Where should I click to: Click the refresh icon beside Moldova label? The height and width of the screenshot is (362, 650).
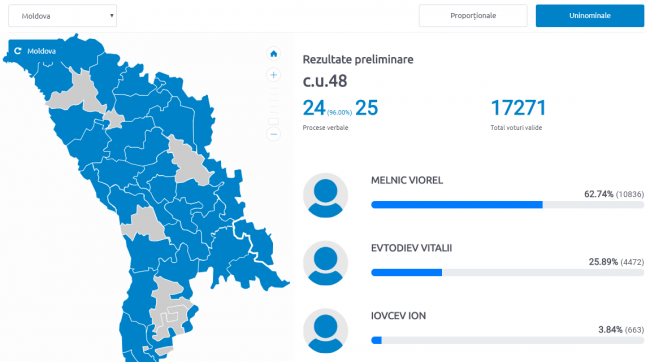[18, 51]
